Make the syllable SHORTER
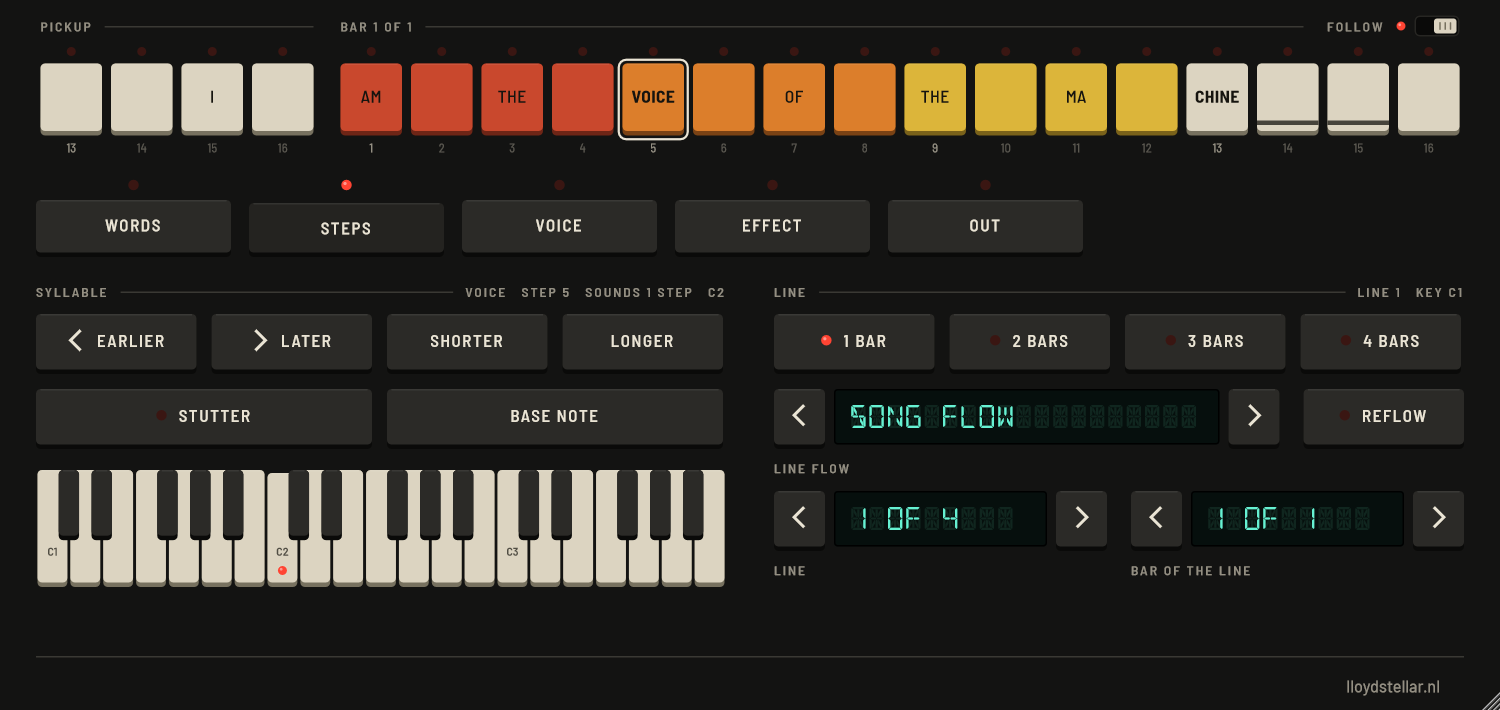Screen dimensions: 1500x710 467,341
